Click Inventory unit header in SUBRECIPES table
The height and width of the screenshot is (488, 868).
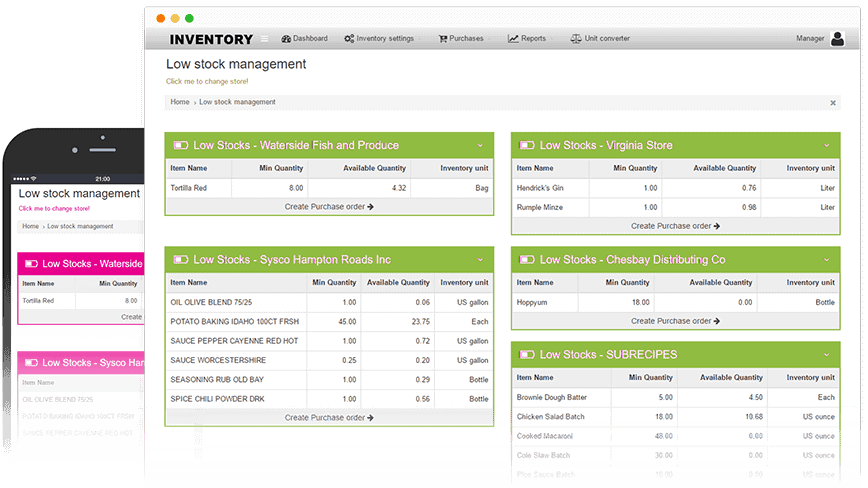click(810, 377)
